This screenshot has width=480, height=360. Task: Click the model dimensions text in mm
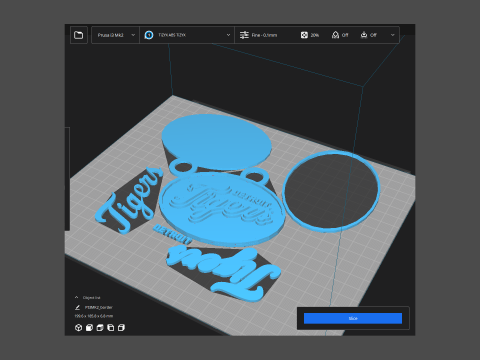tap(94, 316)
